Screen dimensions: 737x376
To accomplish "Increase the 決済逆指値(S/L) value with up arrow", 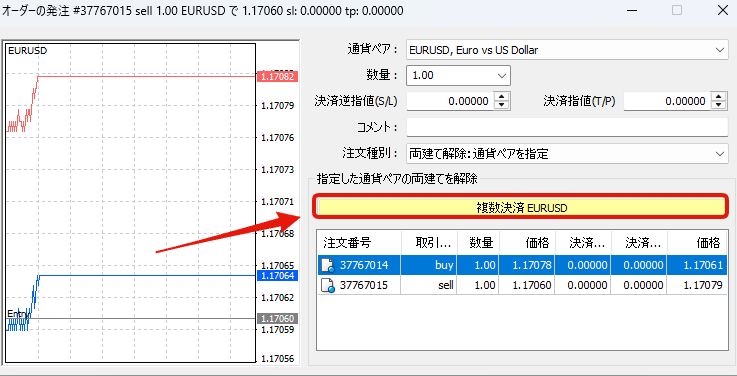I will (502, 97).
